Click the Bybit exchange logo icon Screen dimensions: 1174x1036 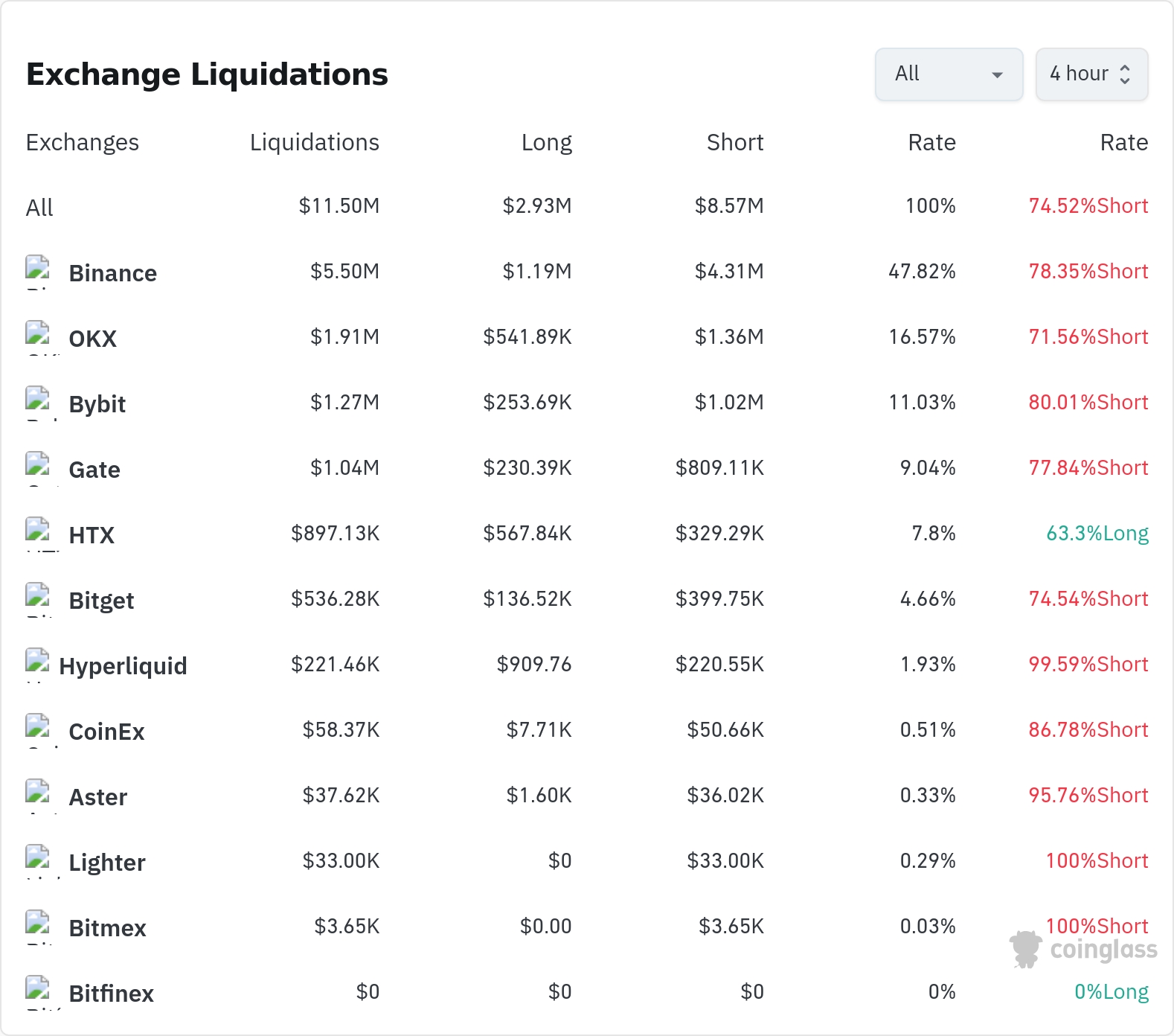[38, 403]
